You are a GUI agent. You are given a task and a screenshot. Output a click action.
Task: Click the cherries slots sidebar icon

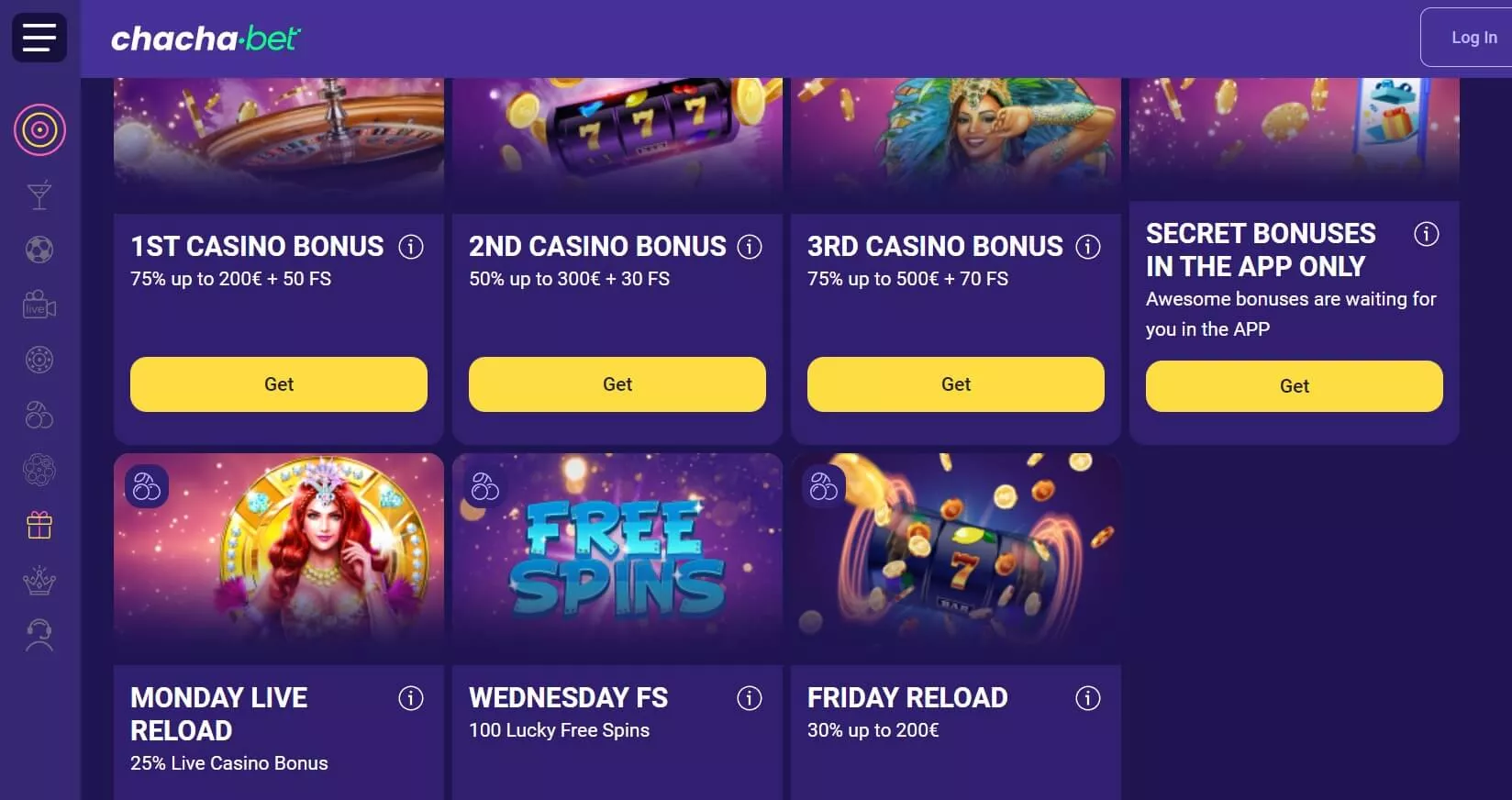tap(39, 416)
